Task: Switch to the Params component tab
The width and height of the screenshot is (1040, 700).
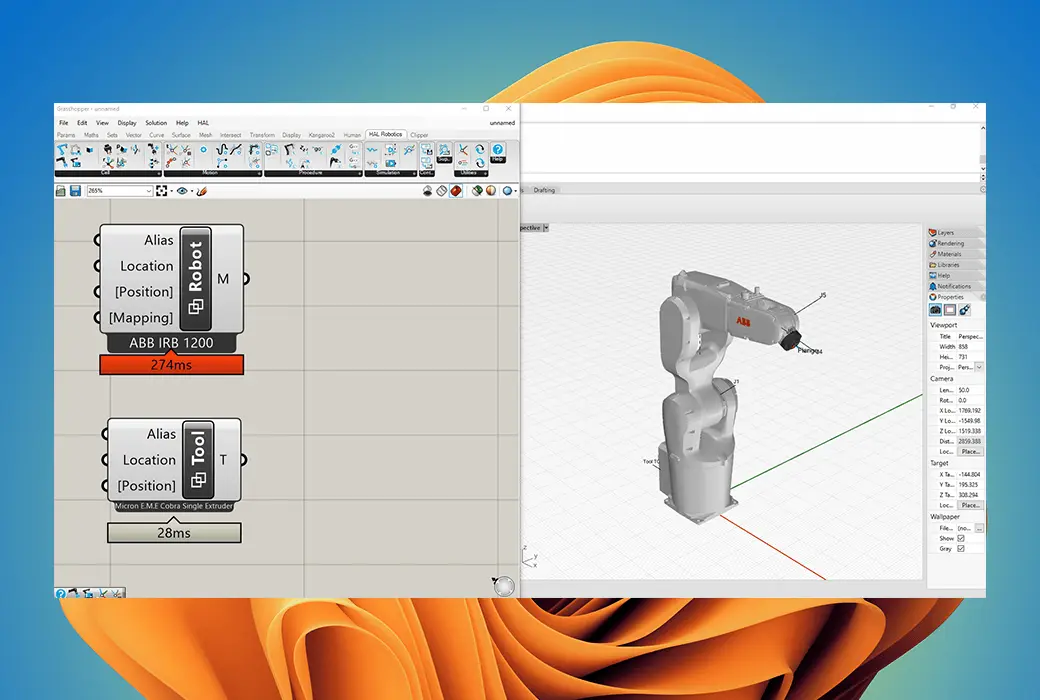Action: click(66, 135)
